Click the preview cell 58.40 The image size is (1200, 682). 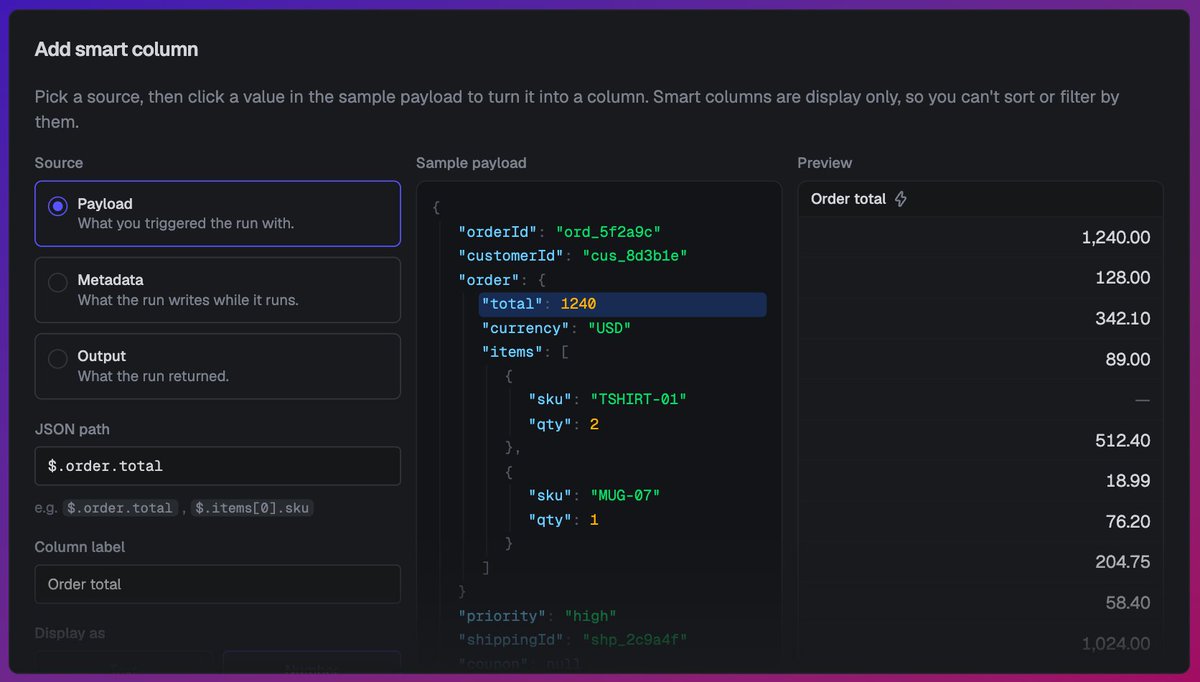(x=981, y=603)
